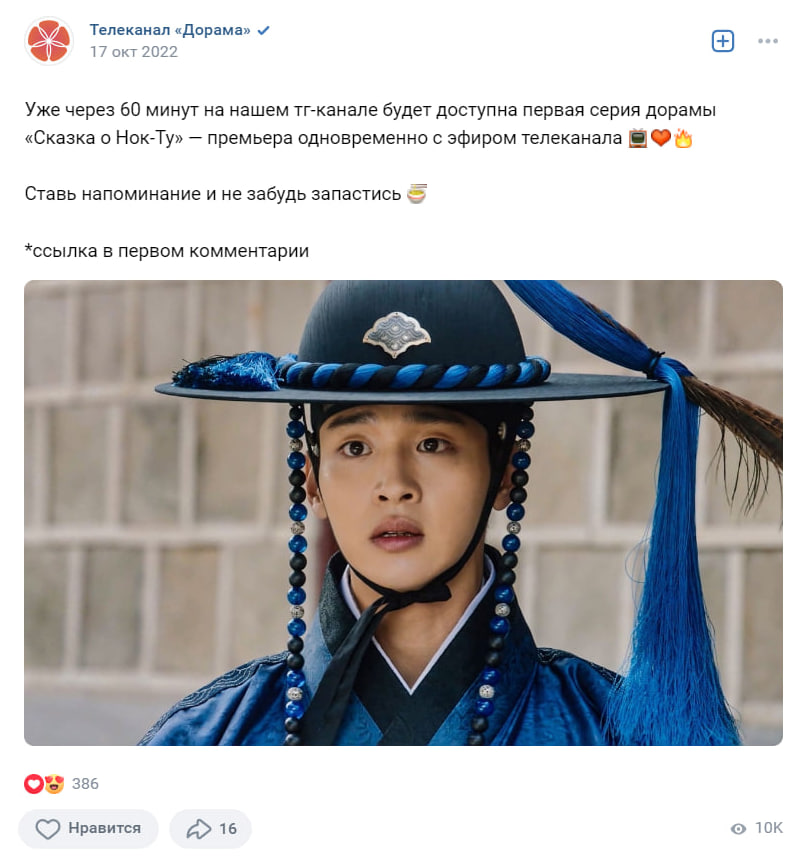Click the share count 16
The image size is (807, 856).
228,829
